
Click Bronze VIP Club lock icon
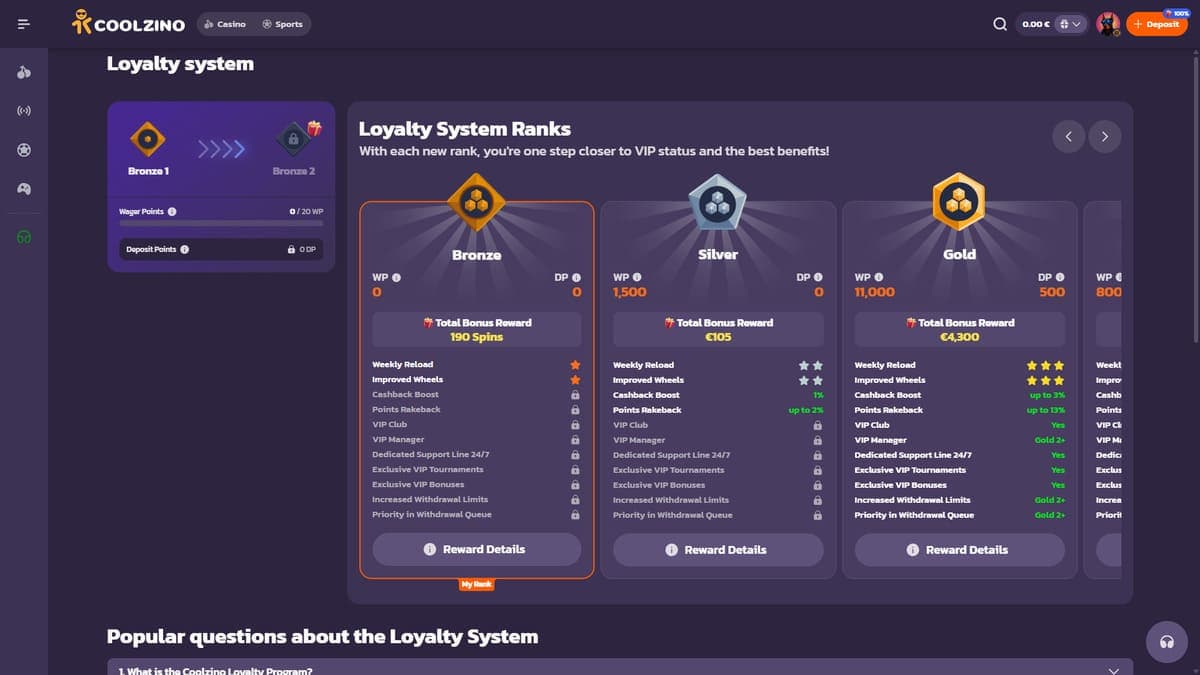point(575,425)
